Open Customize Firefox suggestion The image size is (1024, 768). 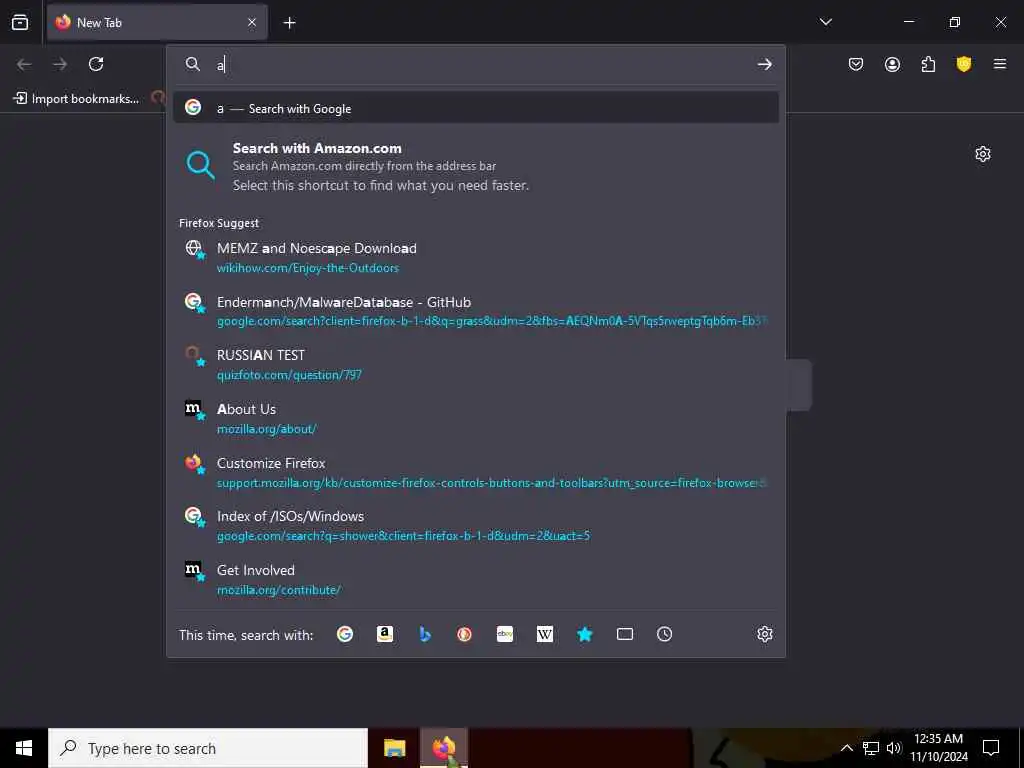click(x=475, y=472)
